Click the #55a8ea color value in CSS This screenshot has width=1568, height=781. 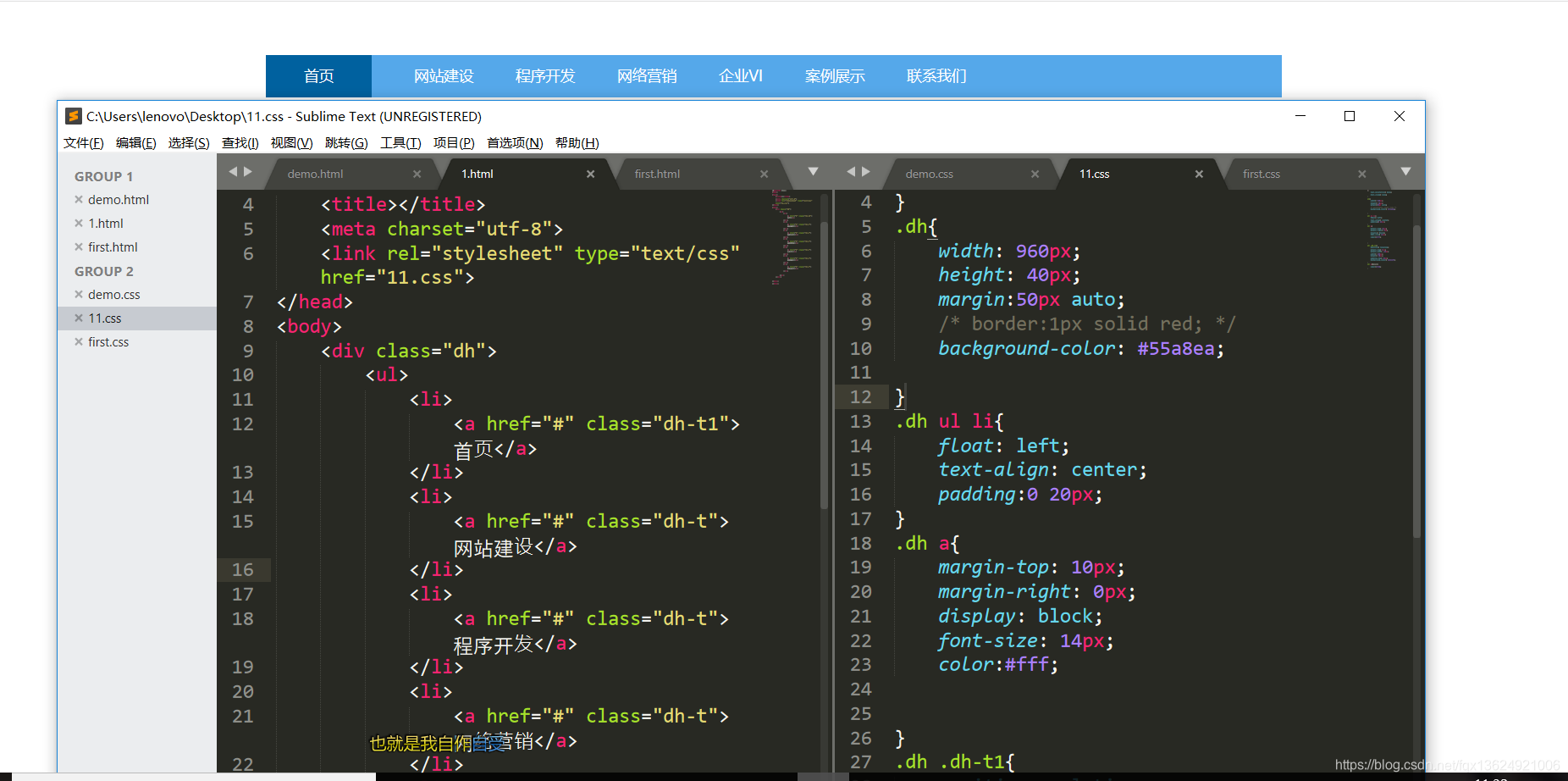click(1175, 349)
